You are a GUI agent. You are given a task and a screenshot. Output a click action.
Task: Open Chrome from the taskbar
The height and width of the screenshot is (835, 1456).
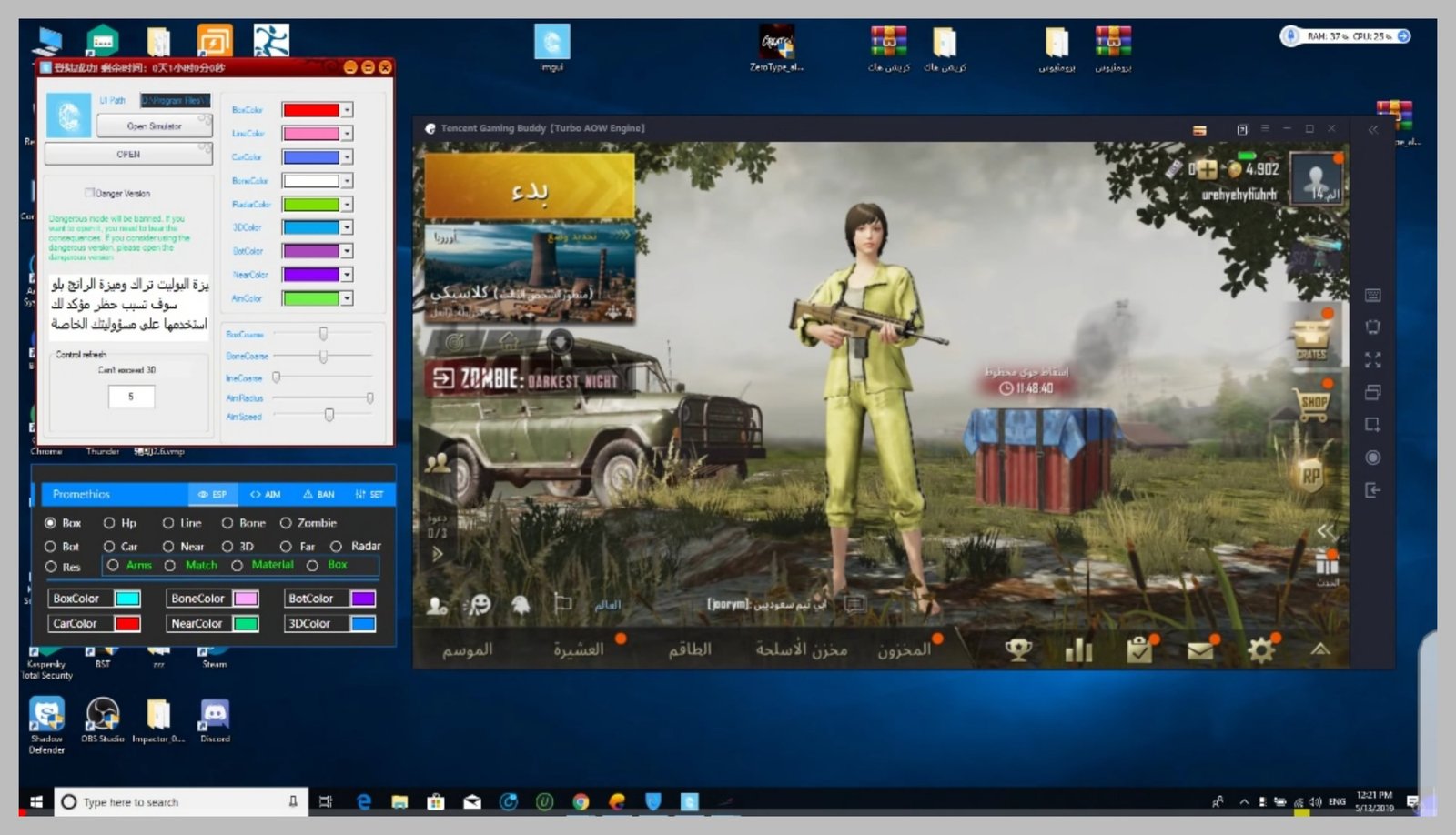tap(581, 801)
